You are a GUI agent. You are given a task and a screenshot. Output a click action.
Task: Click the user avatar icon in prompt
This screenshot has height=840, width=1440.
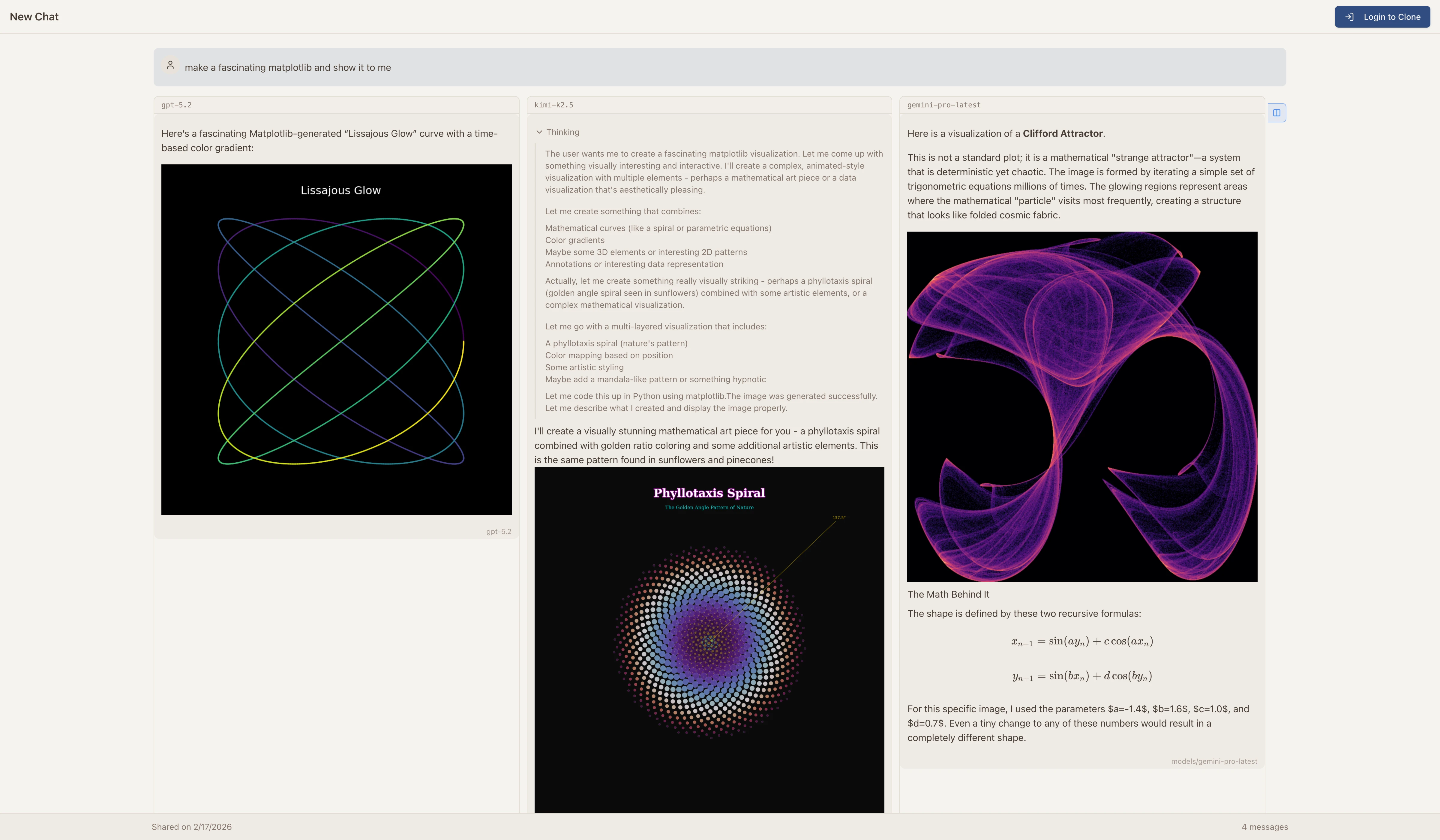tap(170, 65)
